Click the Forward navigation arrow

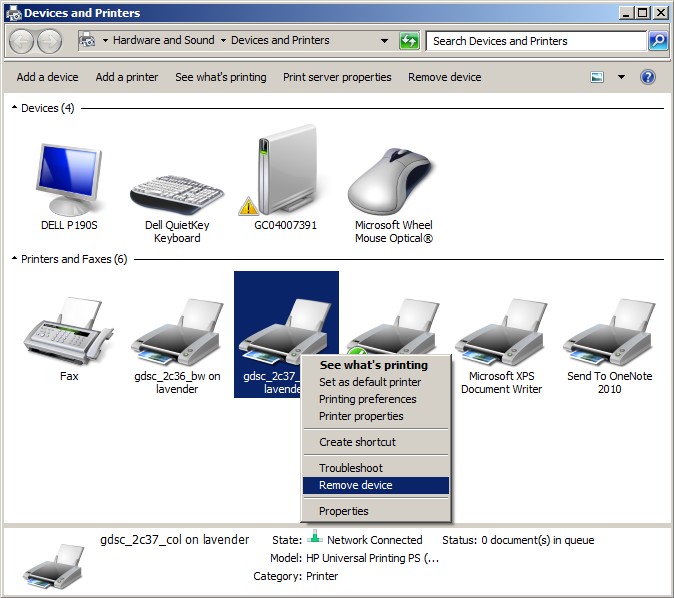click(x=49, y=41)
